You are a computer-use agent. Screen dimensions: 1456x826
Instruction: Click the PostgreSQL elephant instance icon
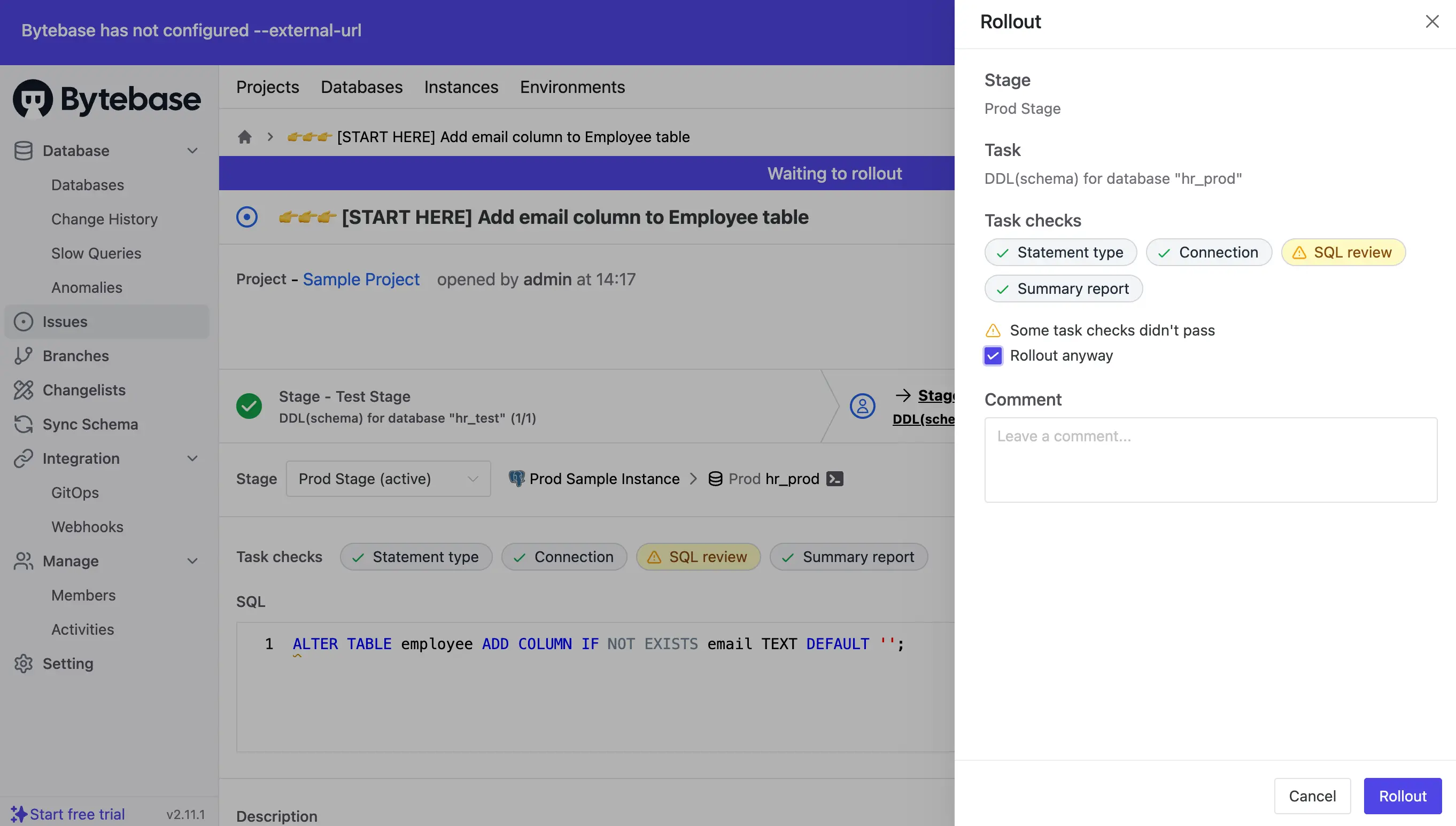point(516,479)
